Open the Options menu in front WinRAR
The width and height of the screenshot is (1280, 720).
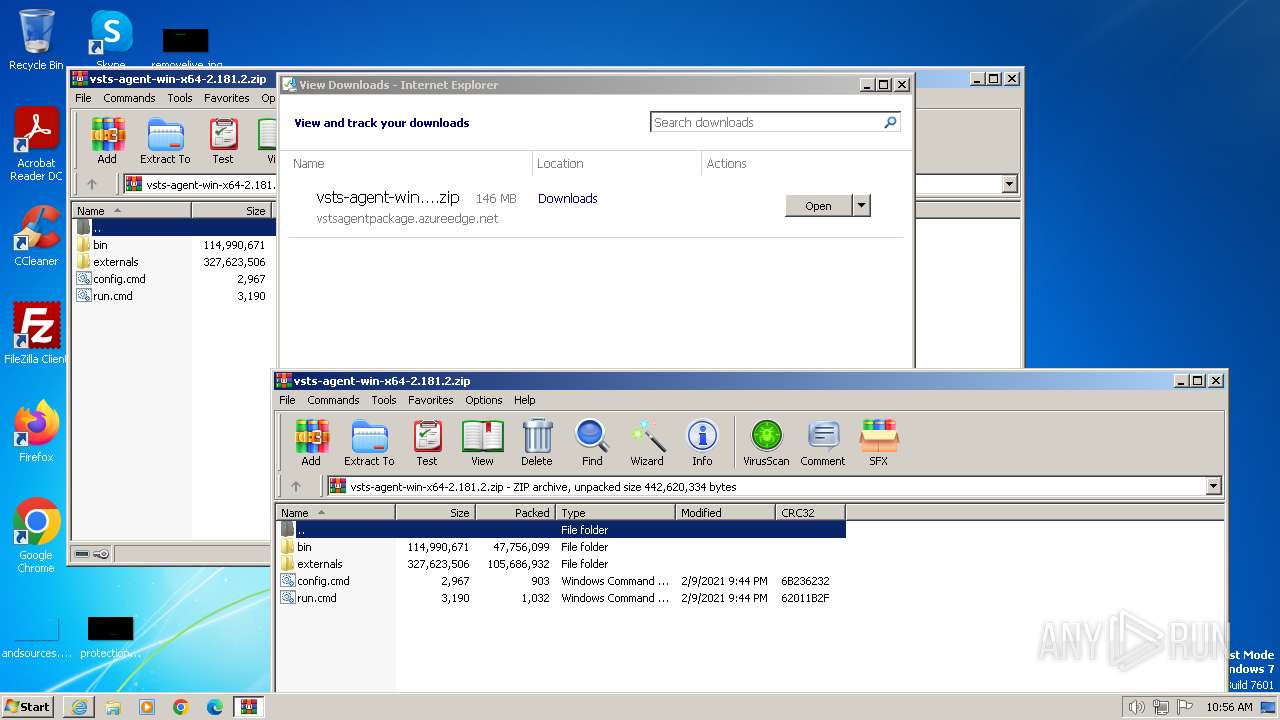click(x=484, y=400)
